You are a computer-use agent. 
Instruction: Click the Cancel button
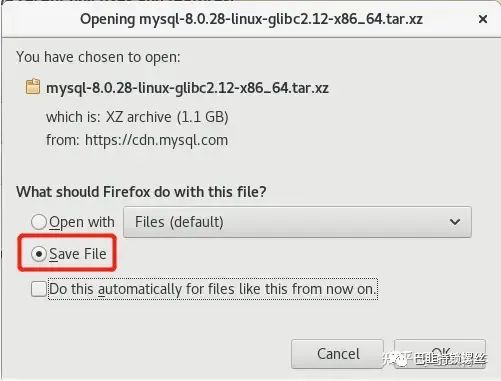pyautogui.click(x=337, y=354)
